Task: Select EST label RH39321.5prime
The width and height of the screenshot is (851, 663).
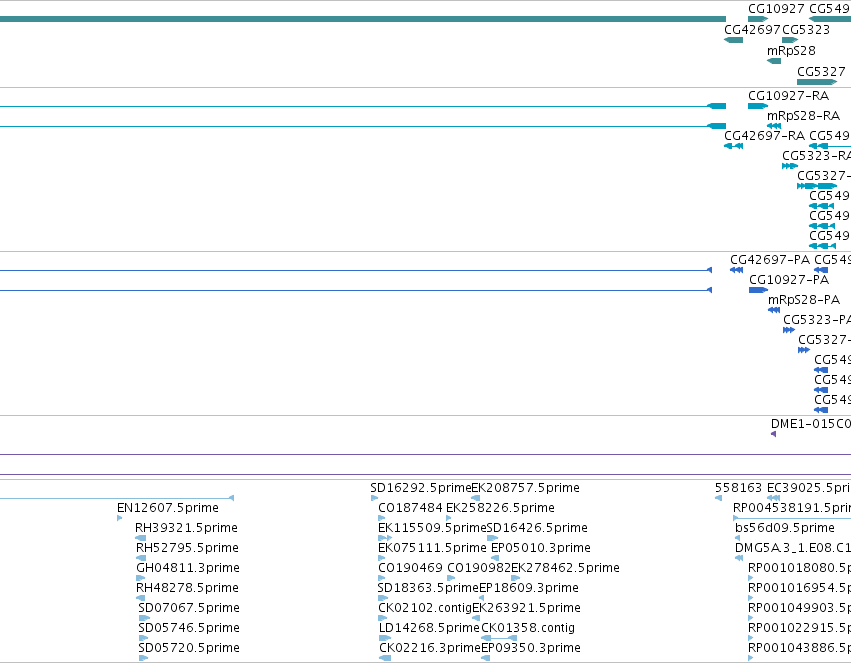Action: [x=186, y=528]
